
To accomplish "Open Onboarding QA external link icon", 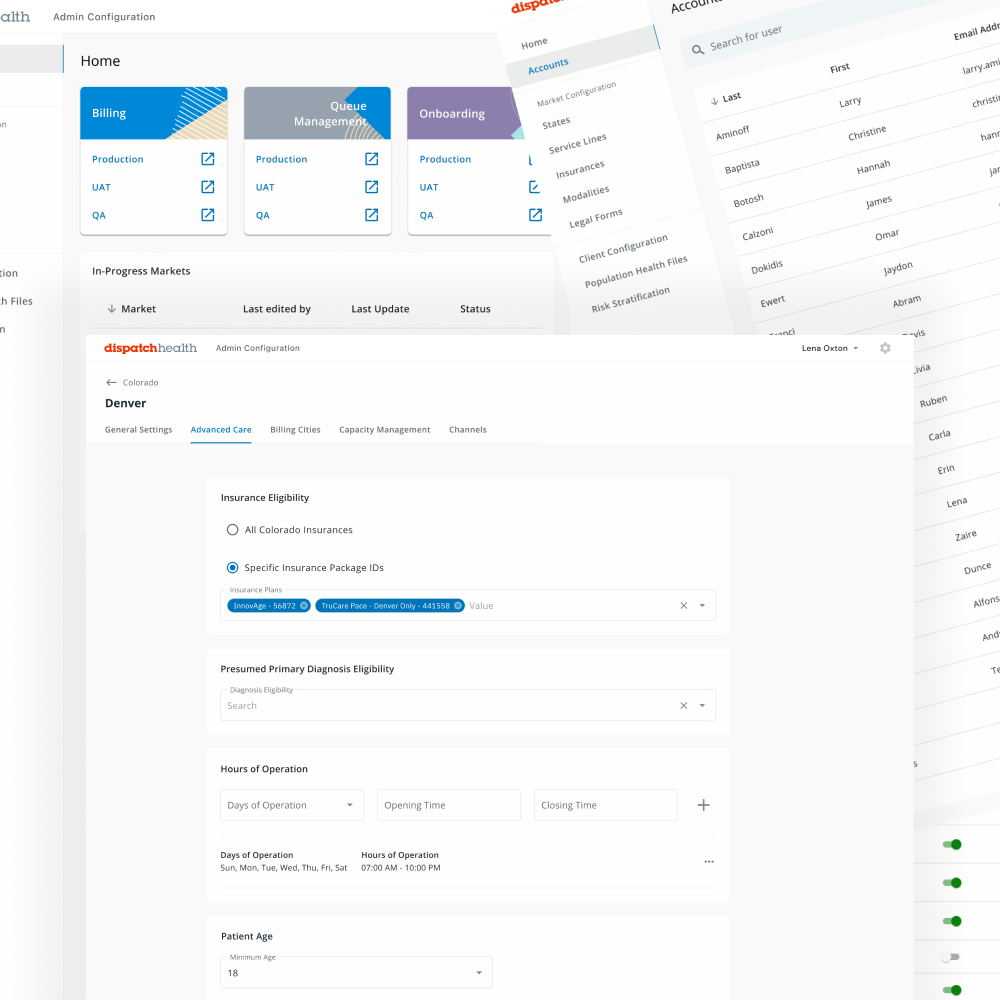I will pos(536,215).
